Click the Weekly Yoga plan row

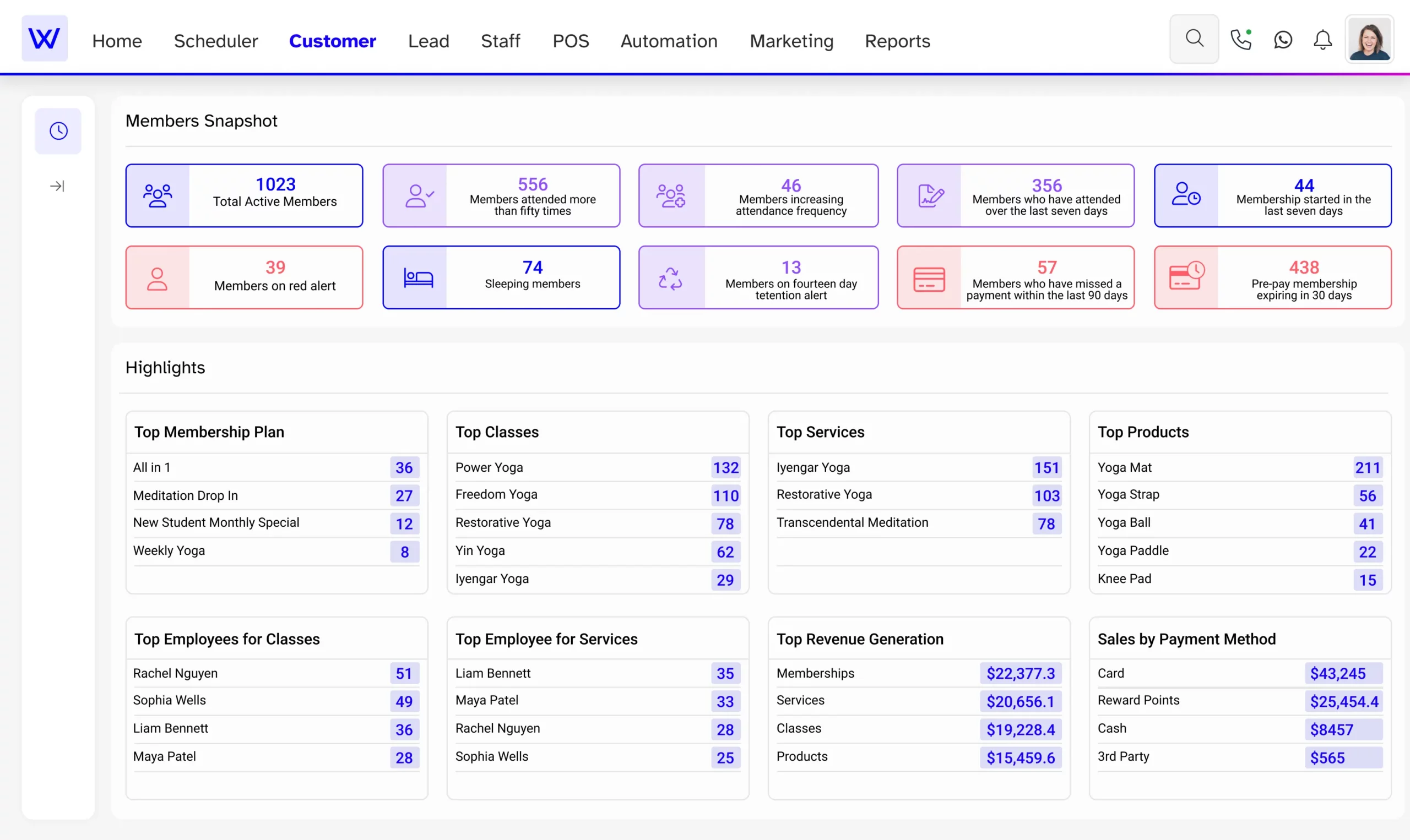coord(276,552)
